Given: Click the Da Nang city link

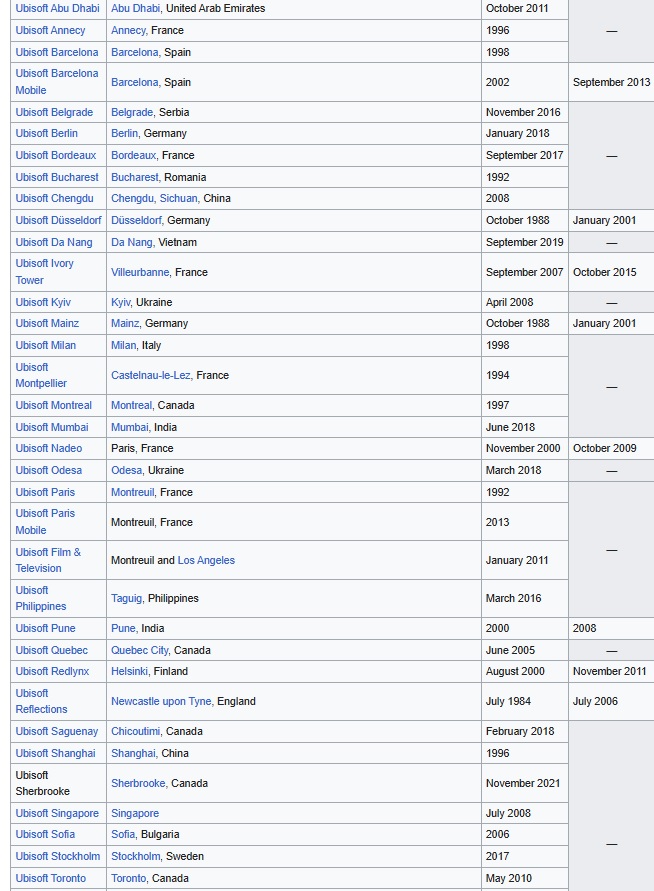Looking at the screenshot, I should click(132, 242).
